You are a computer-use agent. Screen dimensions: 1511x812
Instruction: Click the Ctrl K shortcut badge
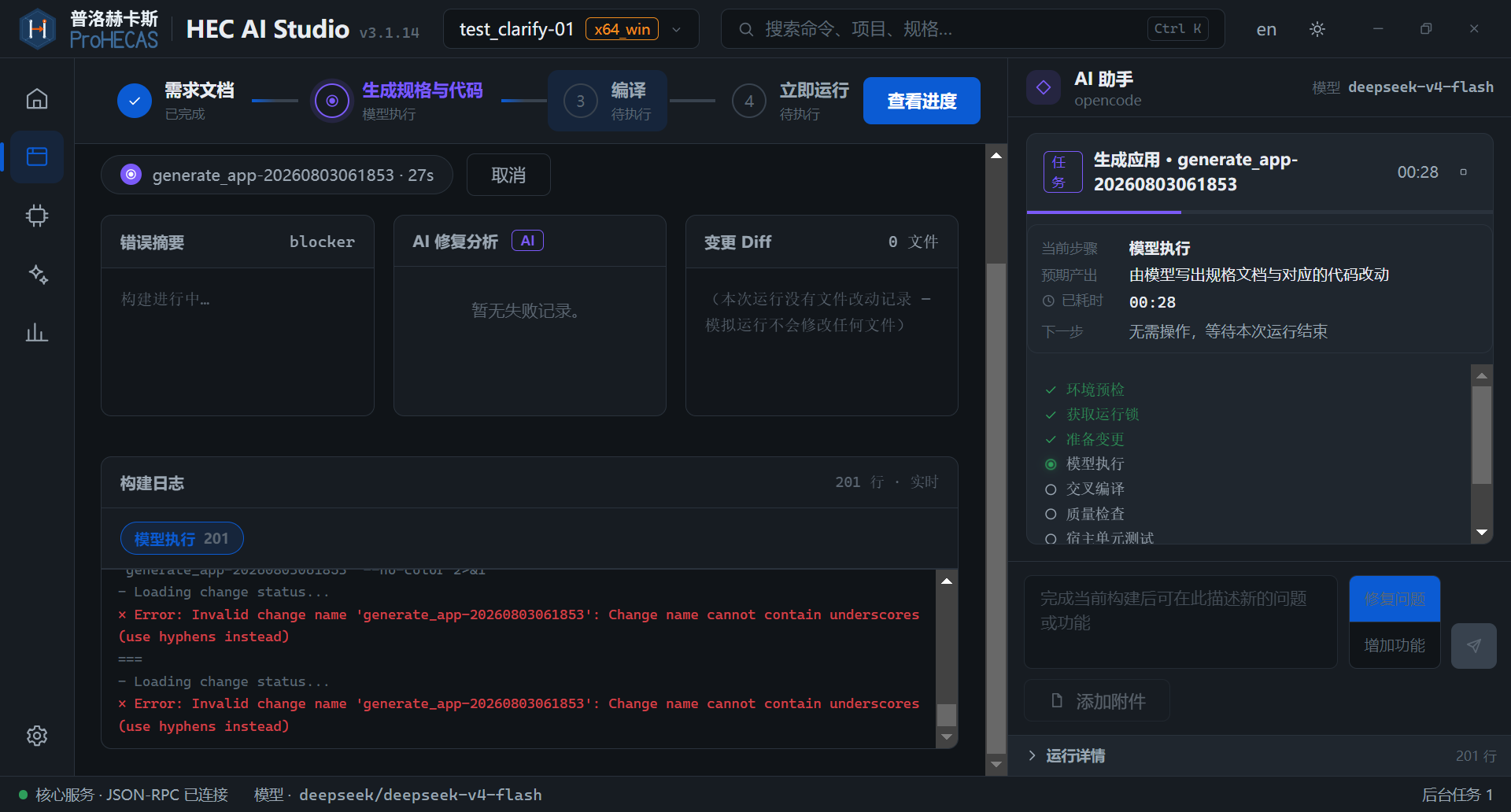coord(1177,29)
